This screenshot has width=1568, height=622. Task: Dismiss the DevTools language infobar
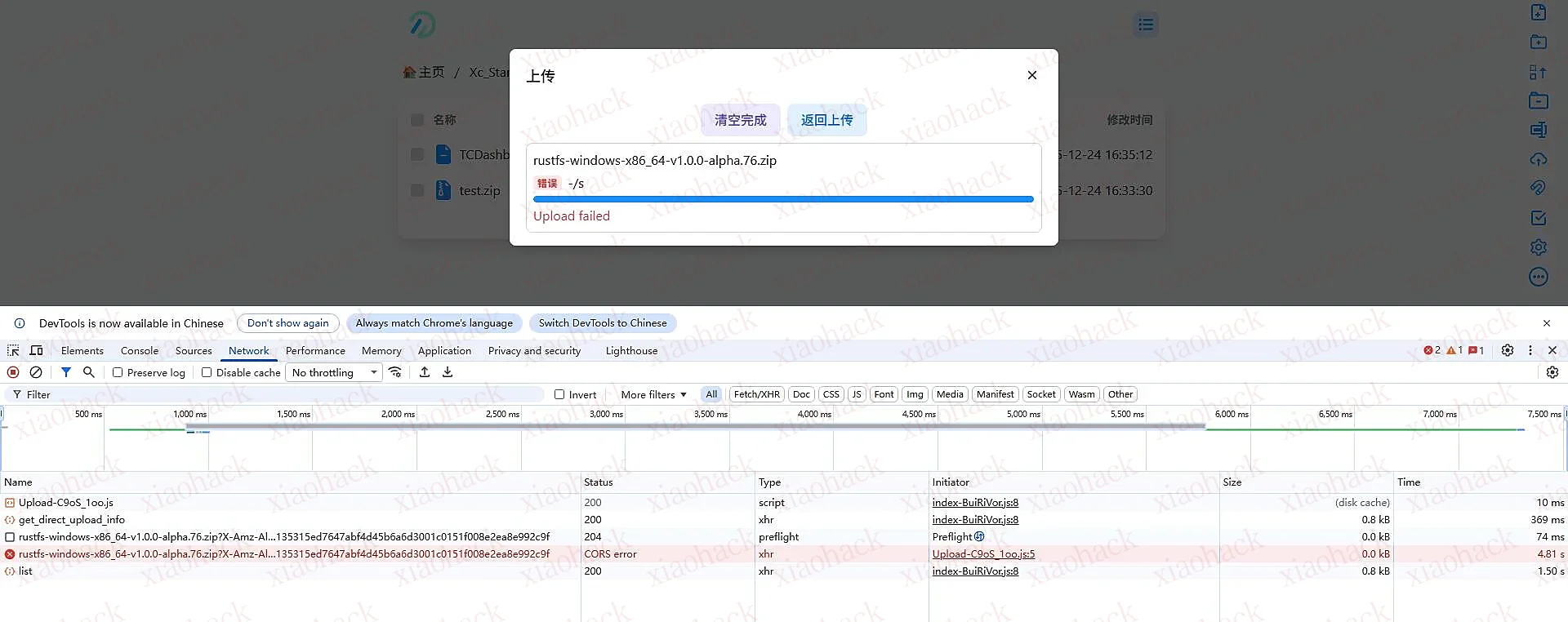[1547, 323]
